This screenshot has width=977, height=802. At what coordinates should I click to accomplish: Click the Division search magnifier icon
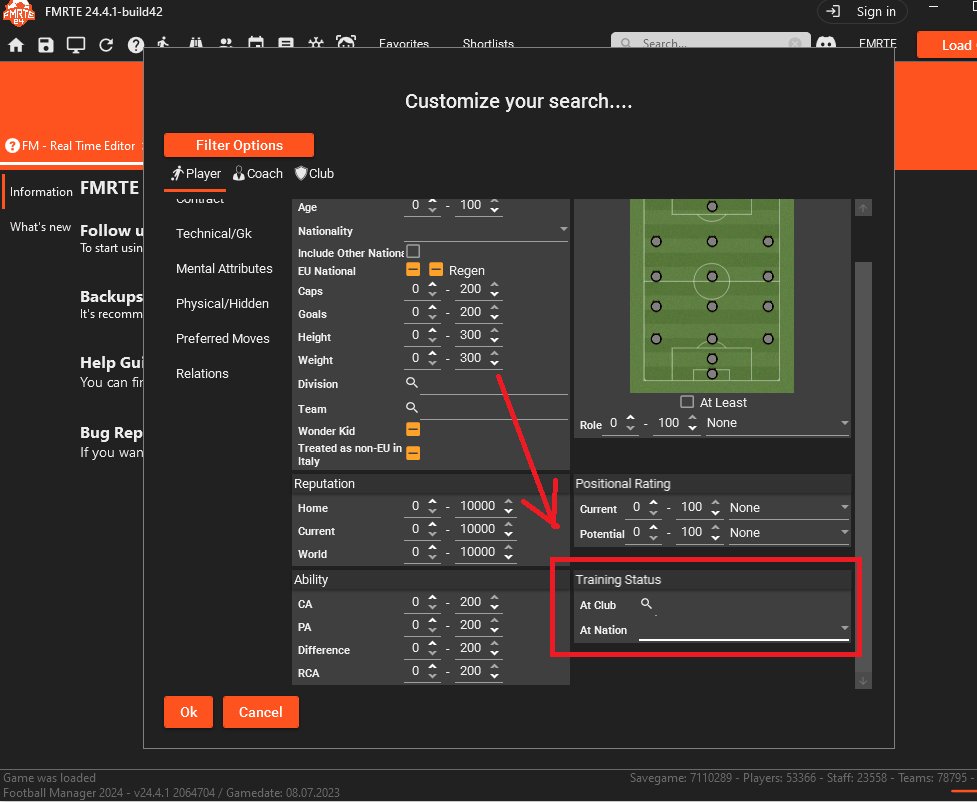(x=412, y=383)
